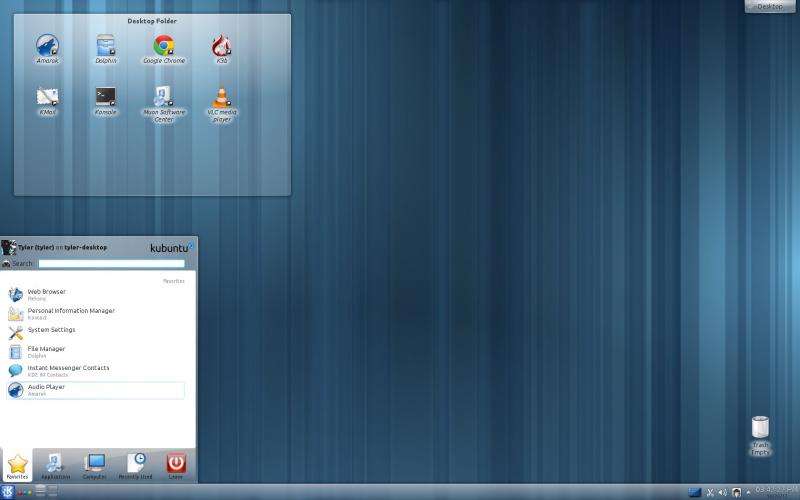Image resolution: width=800 pixels, height=500 pixels.
Task: Open the volume speaker tray icon
Action: point(722,492)
